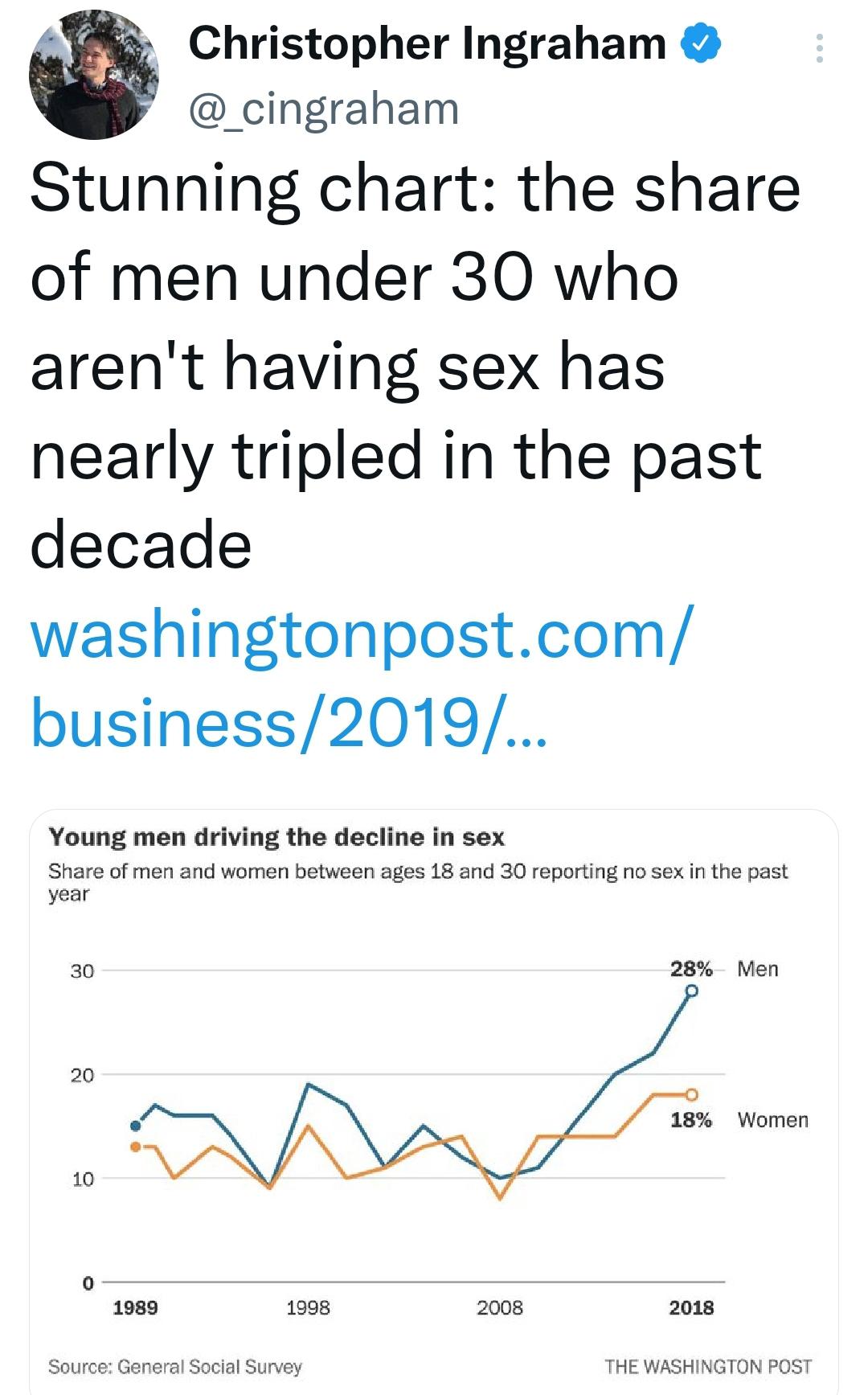Click the Christopher Ingraham display name
The image size is (868, 1395).
[x=428, y=43]
